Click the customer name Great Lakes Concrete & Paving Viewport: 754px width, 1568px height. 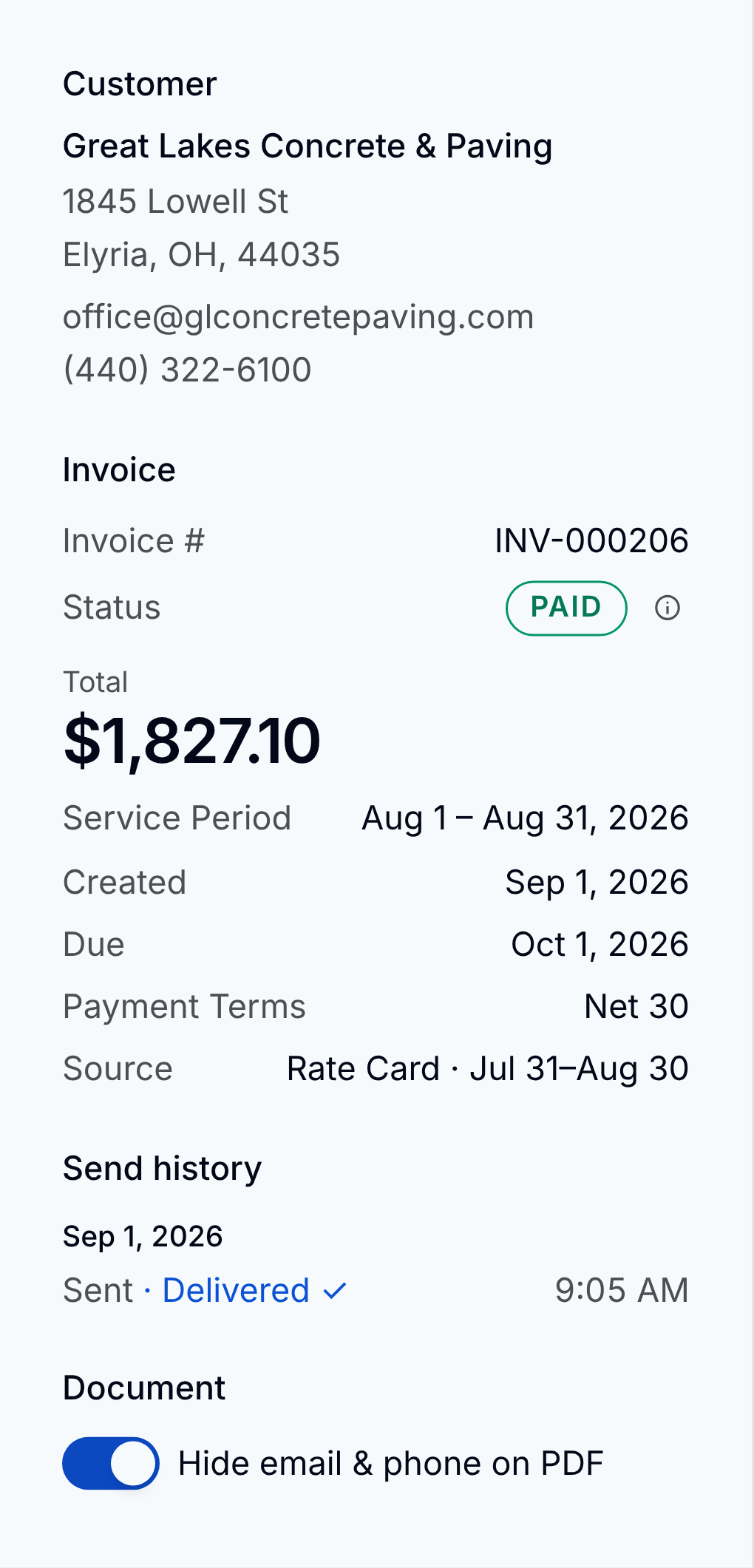tap(308, 146)
